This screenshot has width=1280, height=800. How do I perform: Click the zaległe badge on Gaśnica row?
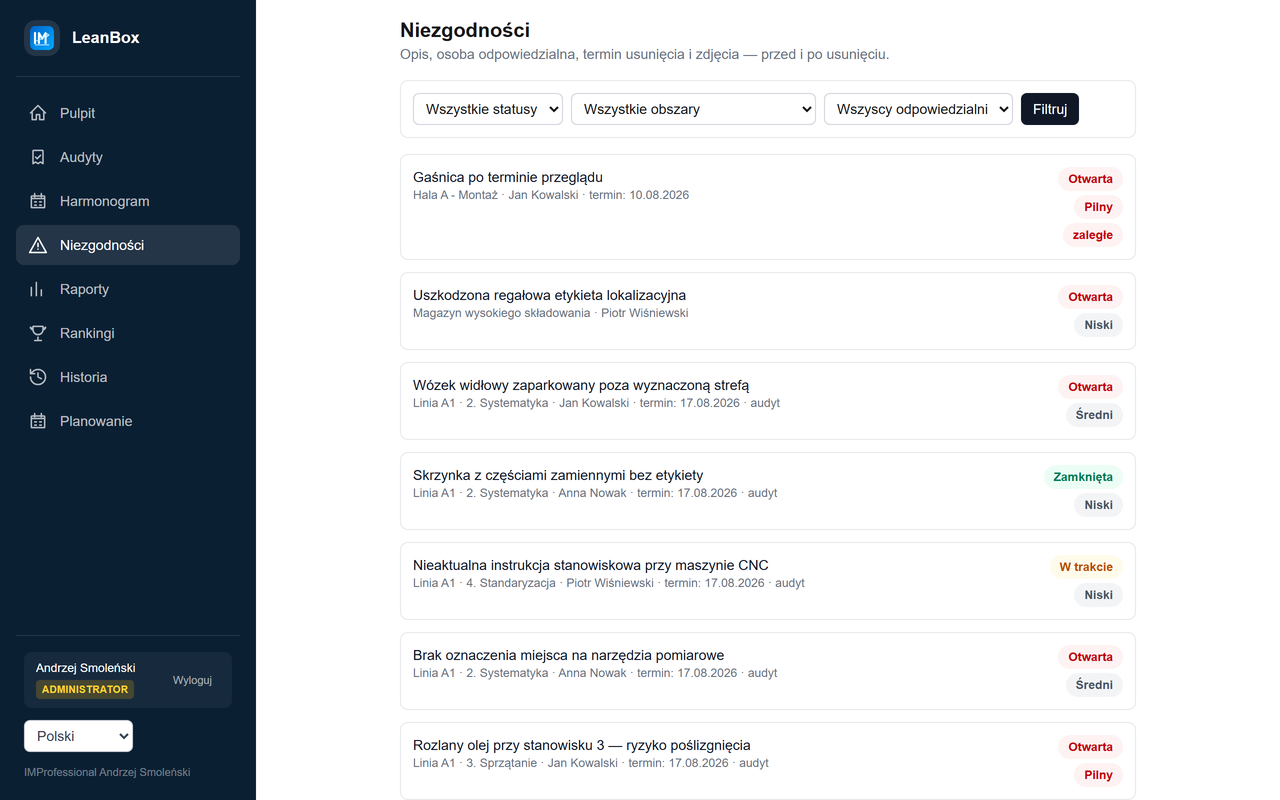pyautogui.click(x=1092, y=235)
